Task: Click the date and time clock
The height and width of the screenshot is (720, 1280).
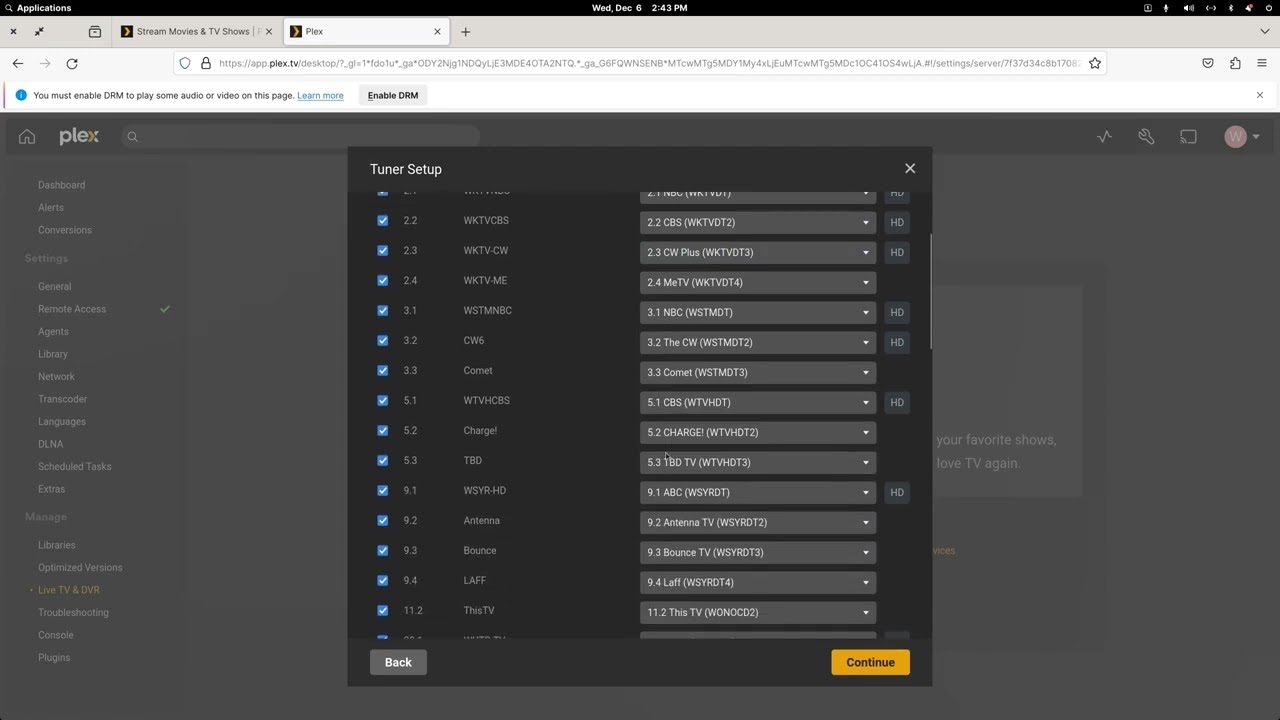Action: (x=640, y=8)
